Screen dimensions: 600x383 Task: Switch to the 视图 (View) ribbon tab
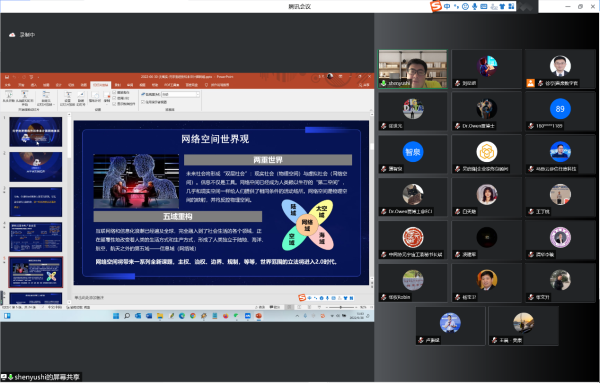click(142, 85)
